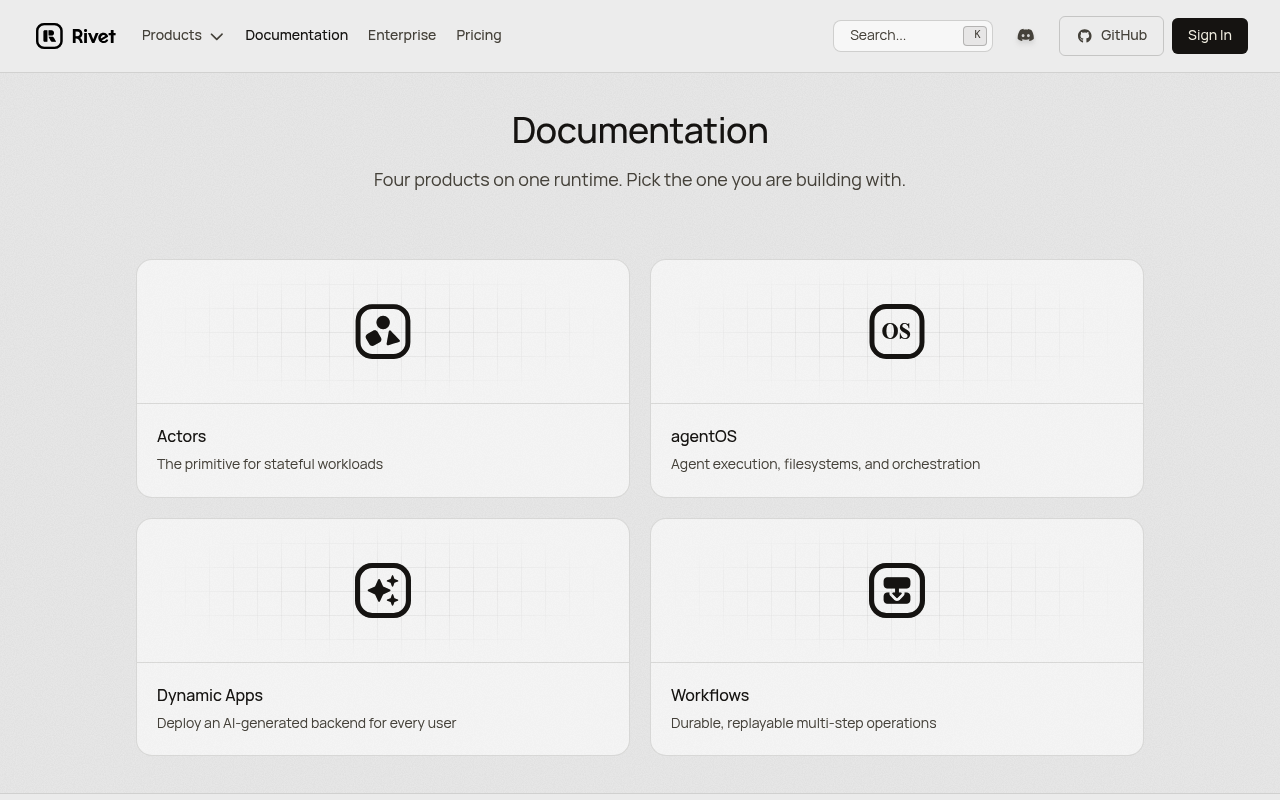Click 'Deploy an AI-generated backend for every user'
Screen dimensions: 1280x800
click(x=306, y=723)
